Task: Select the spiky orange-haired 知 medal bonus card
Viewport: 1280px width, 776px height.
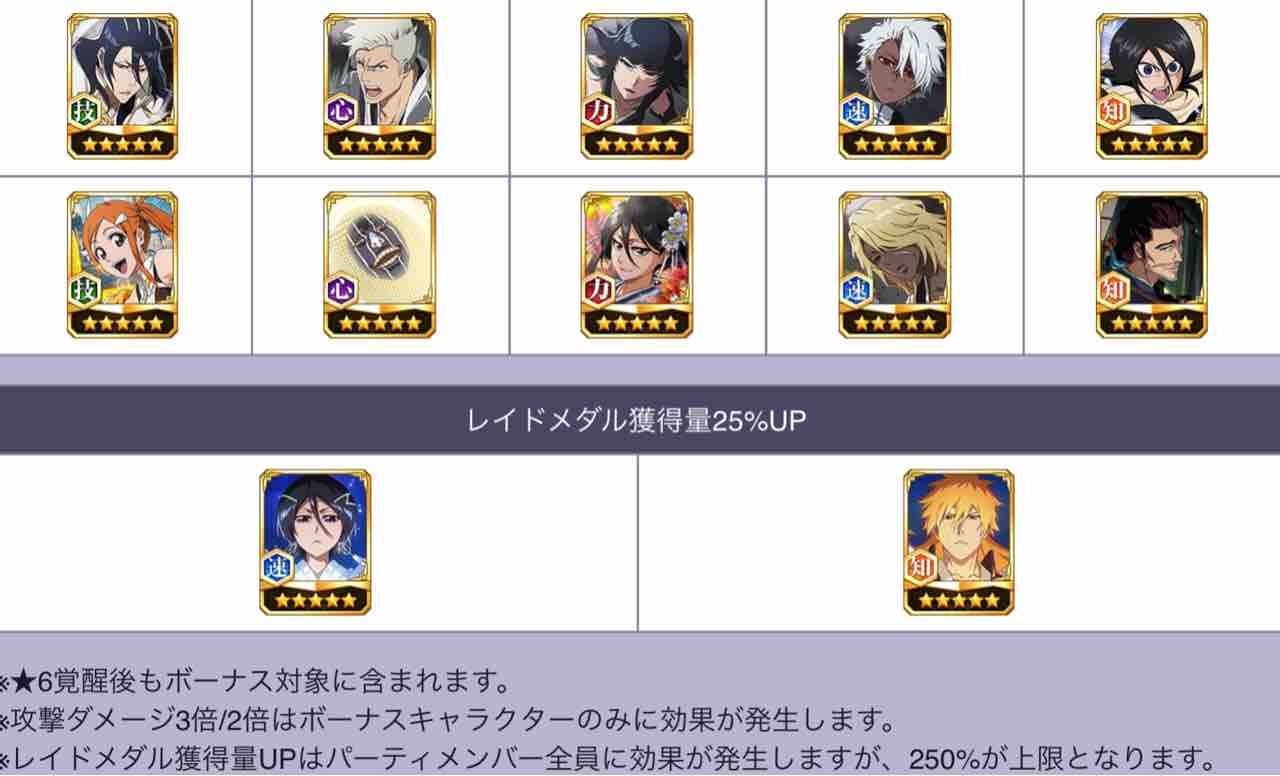Action: [958, 542]
